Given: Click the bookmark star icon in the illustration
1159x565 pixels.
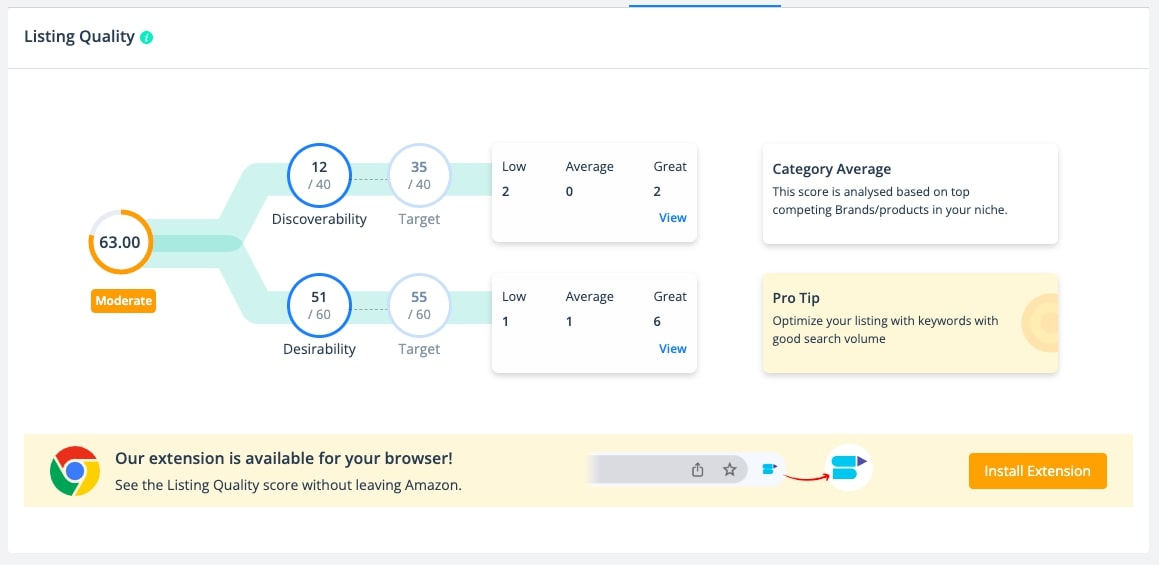Looking at the screenshot, I should tap(730, 470).
